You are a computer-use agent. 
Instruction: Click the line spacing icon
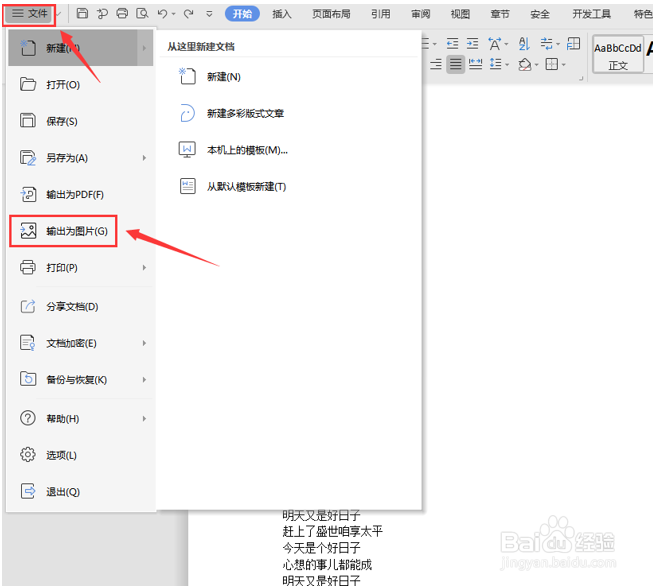click(x=495, y=64)
